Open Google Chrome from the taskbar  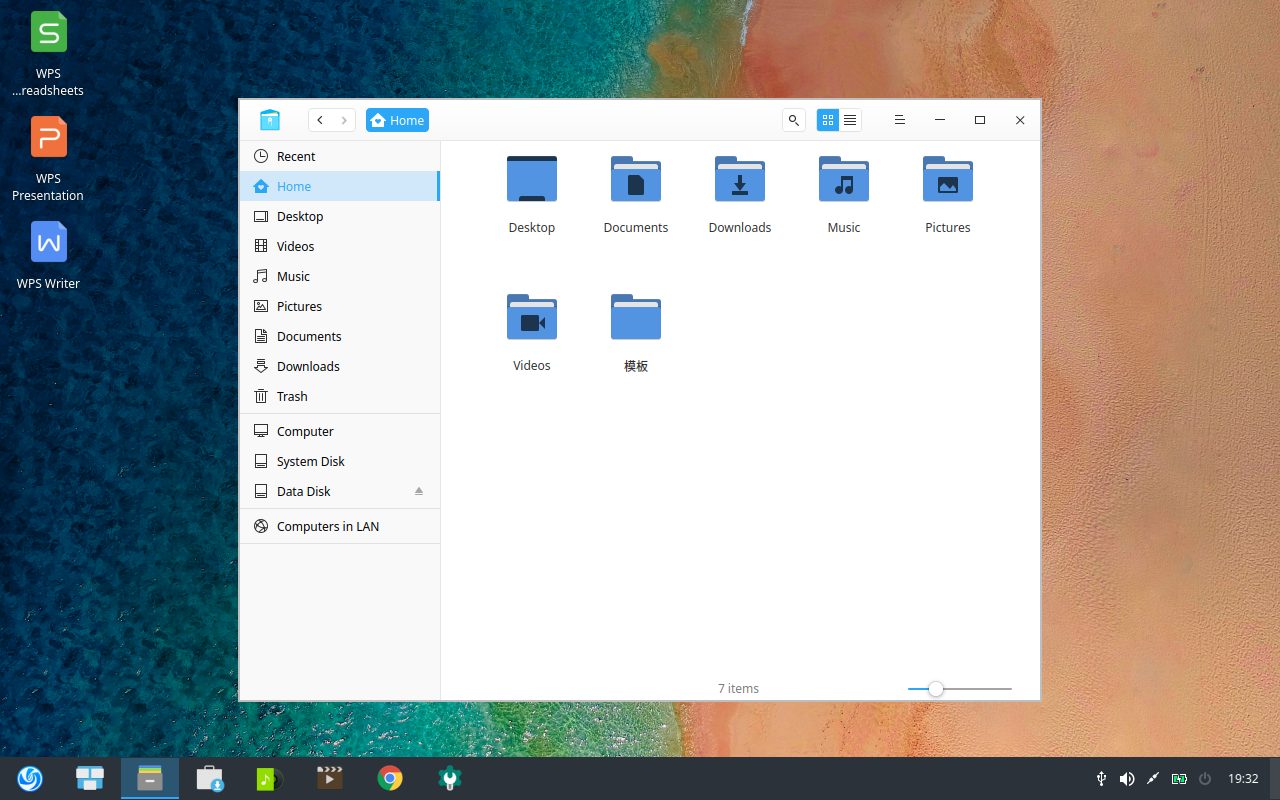pos(389,777)
